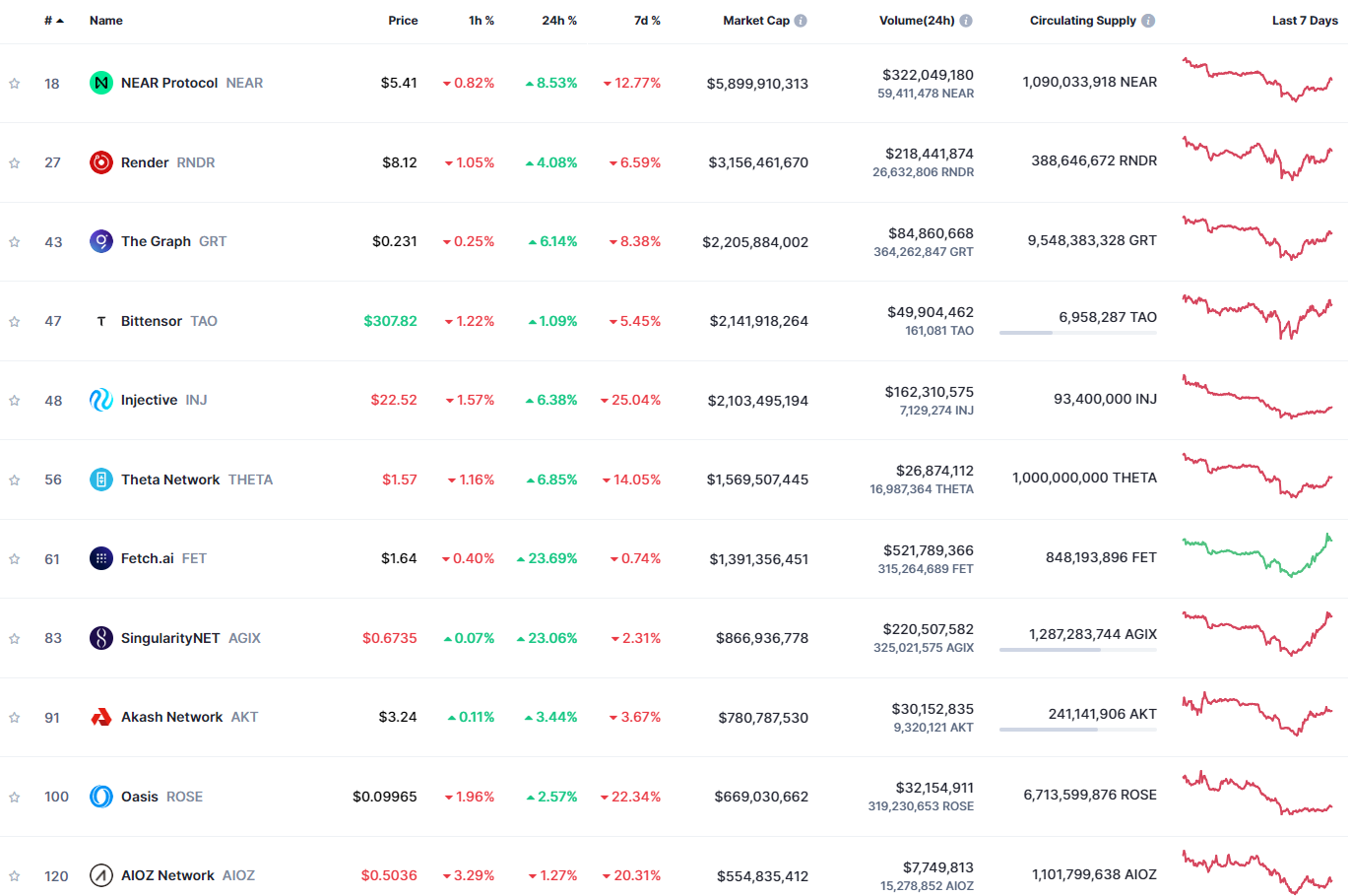Click Render volume $218,441,874
The height and width of the screenshot is (896, 1351).
point(930,154)
